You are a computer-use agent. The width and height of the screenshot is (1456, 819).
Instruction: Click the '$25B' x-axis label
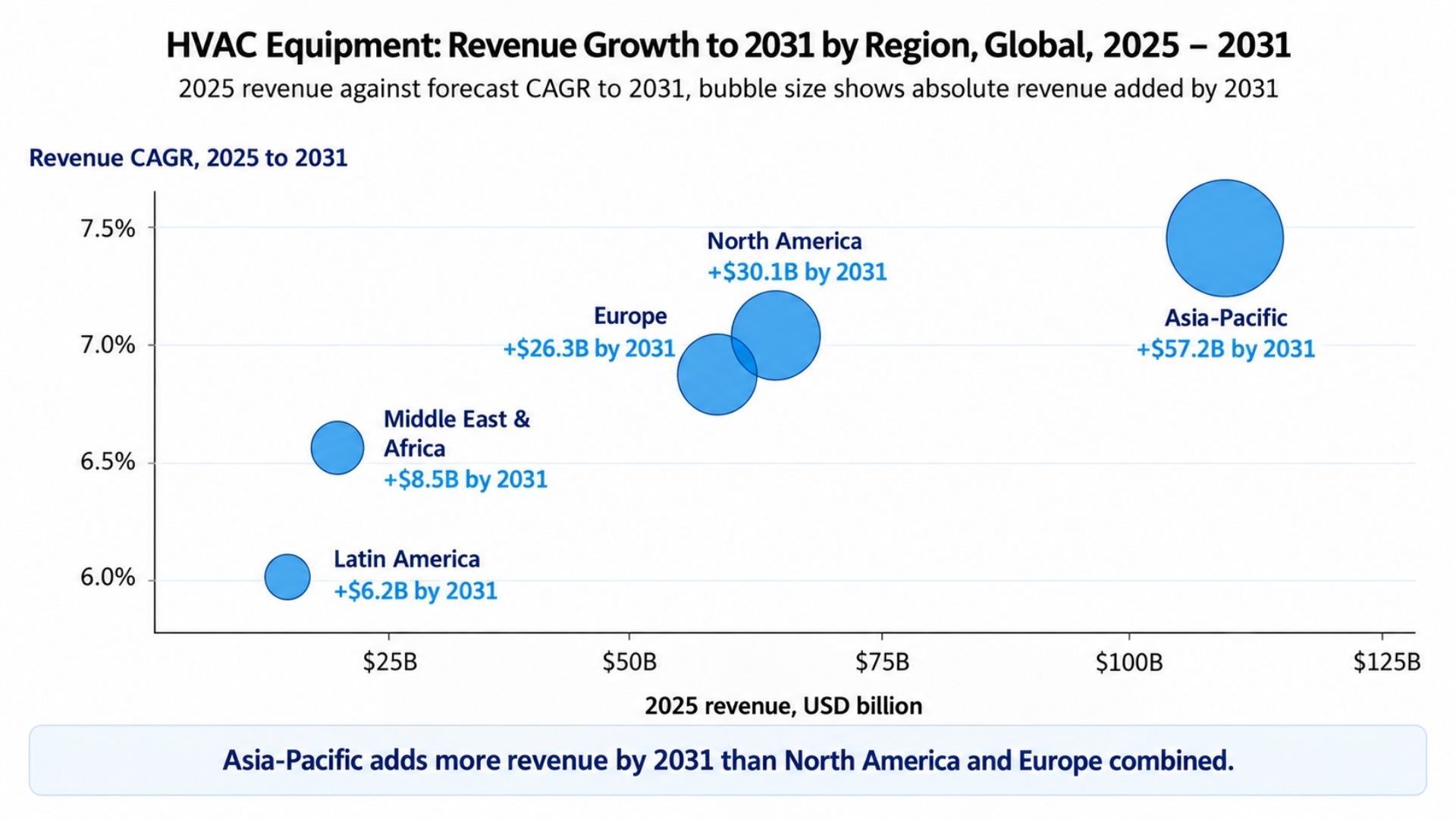390,662
